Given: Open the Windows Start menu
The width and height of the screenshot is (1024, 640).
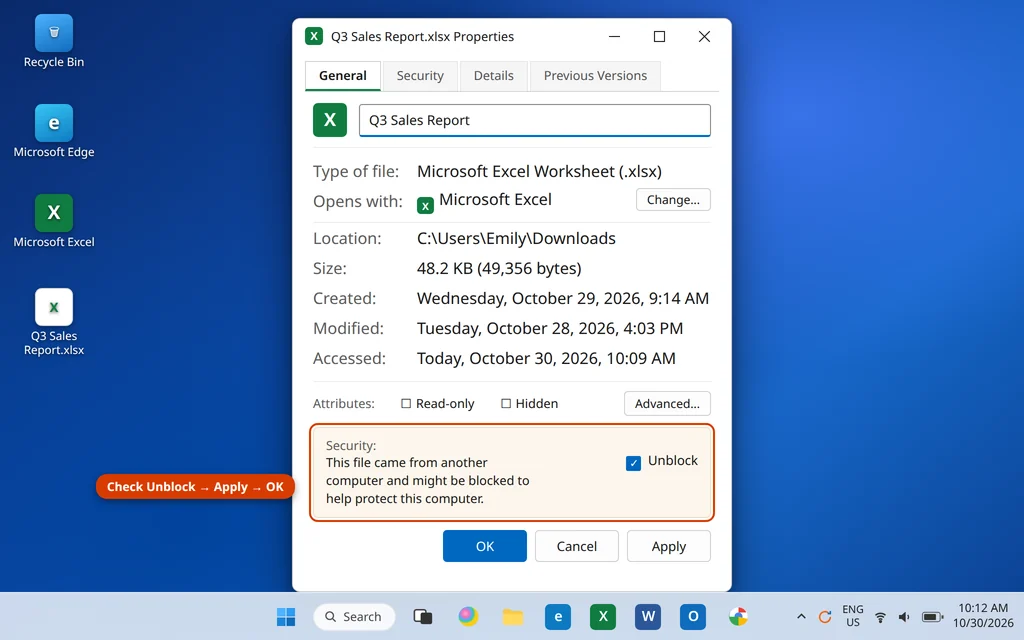Looking at the screenshot, I should click(285, 616).
